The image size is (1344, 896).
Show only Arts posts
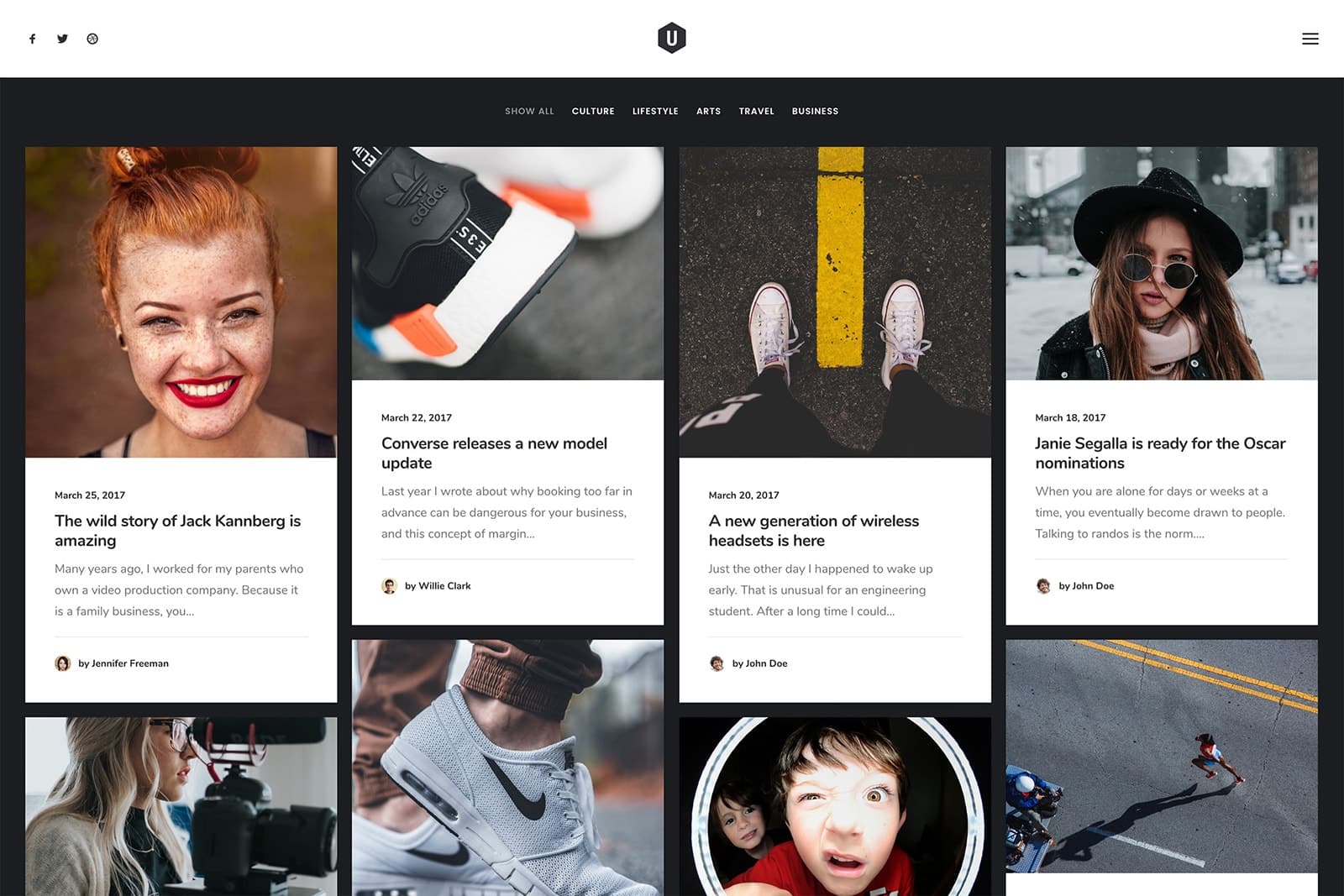click(x=708, y=111)
